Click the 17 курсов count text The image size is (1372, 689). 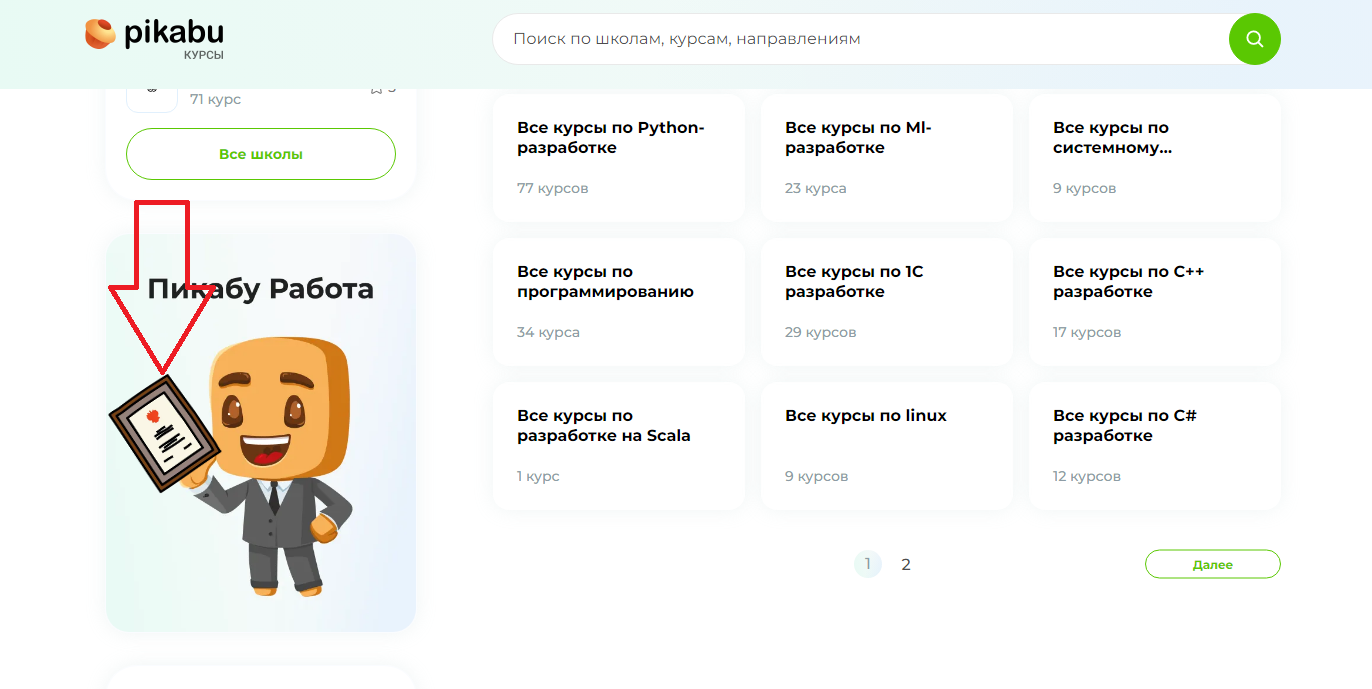click(x=1087, y=332)
